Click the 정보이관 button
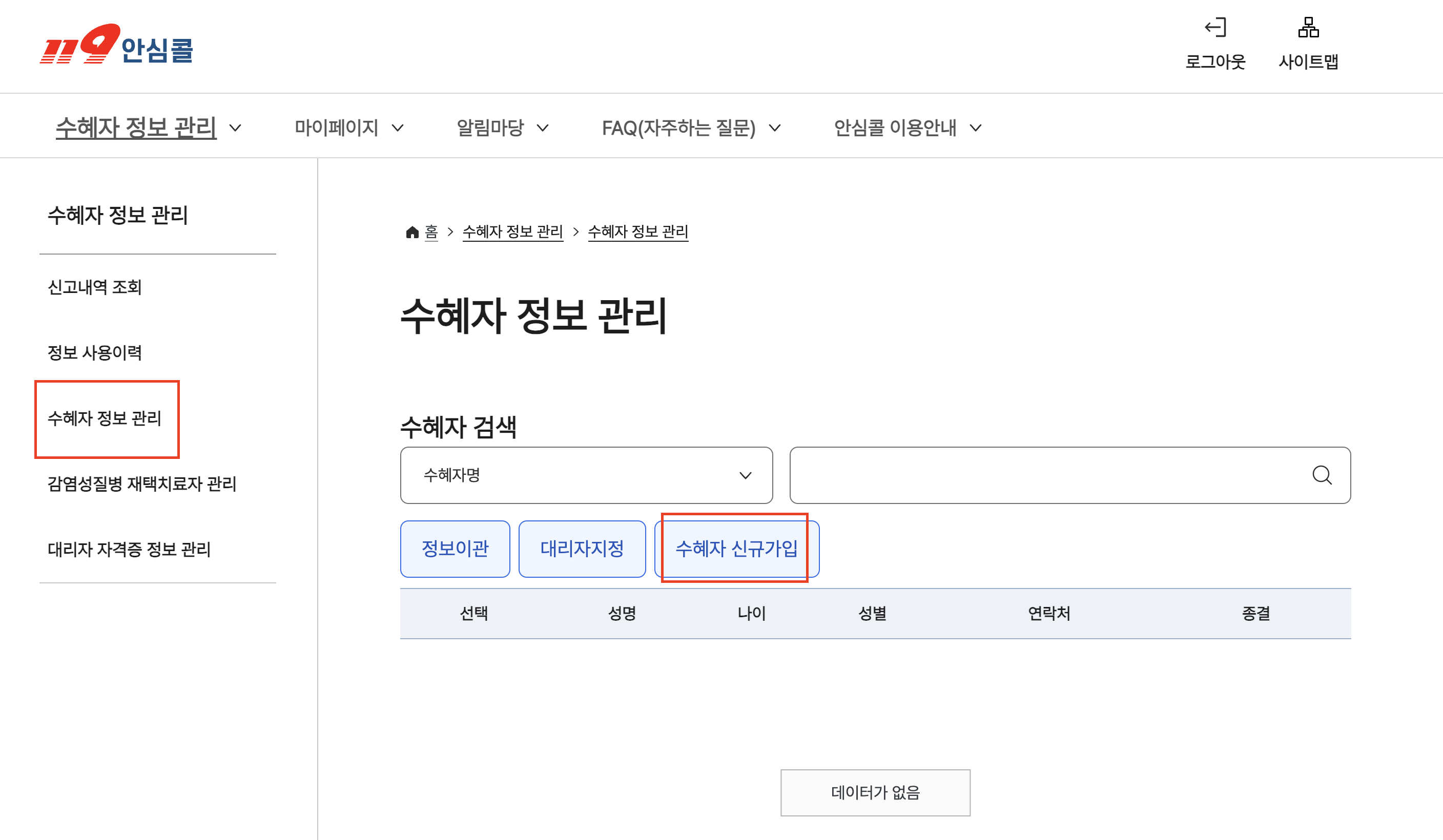 pos(455,549)
